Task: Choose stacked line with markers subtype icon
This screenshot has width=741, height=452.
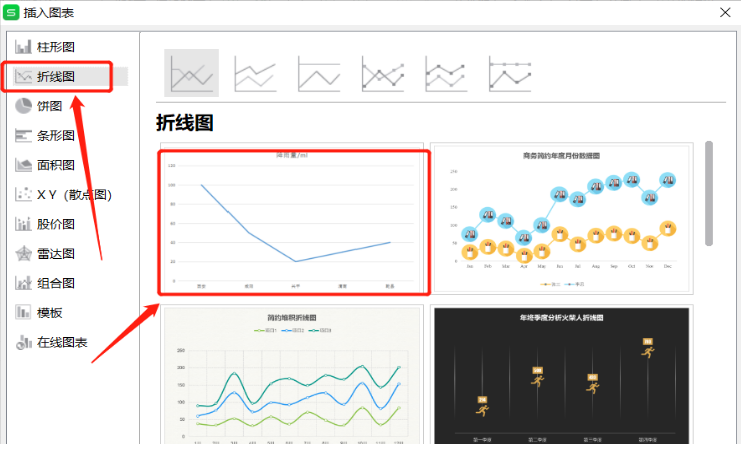Action: [x=446, y=73]
